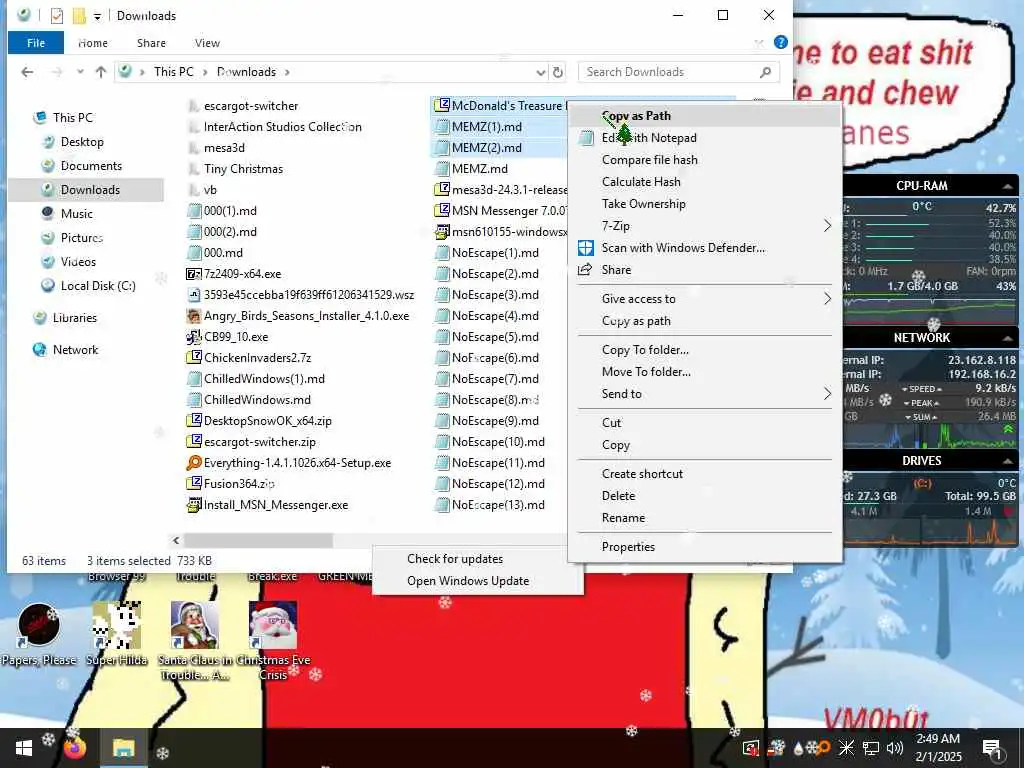Click the horizontal scrollbar thumb

tap(259, 541)
